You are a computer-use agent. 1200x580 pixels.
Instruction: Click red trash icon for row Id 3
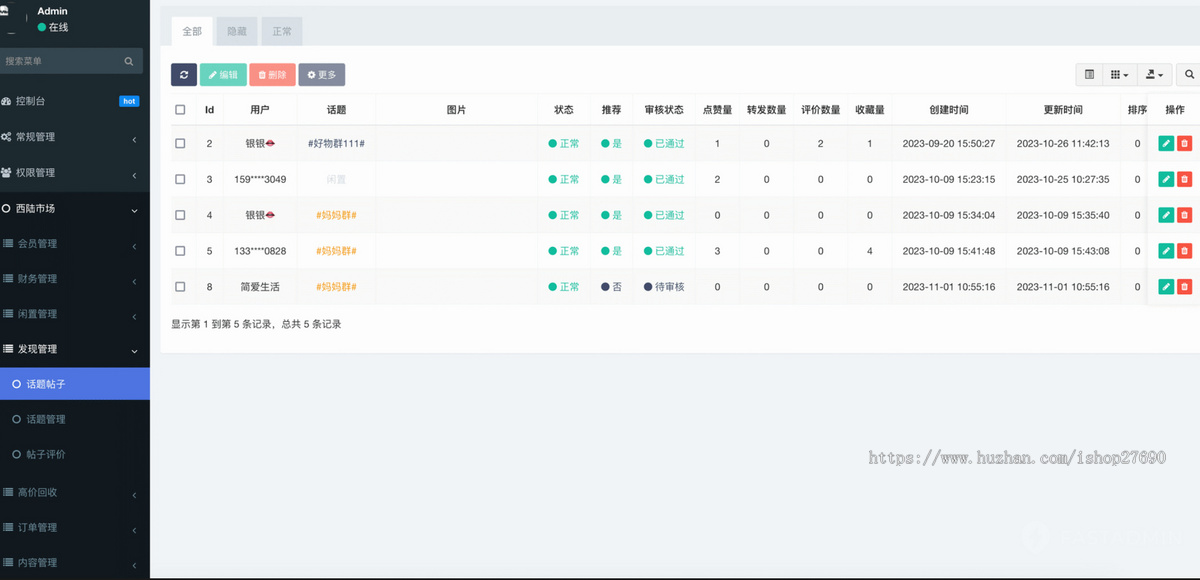coord(1184,179)
